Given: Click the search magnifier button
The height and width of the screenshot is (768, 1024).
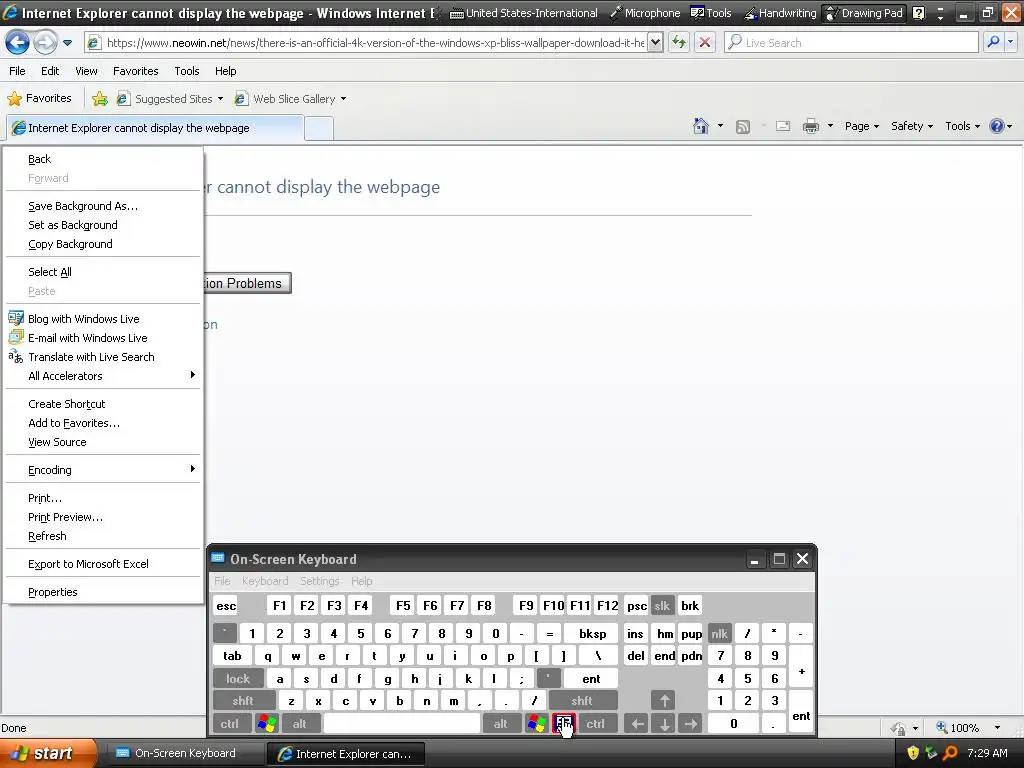Looking at the screenshot, I should coord(993,43).
